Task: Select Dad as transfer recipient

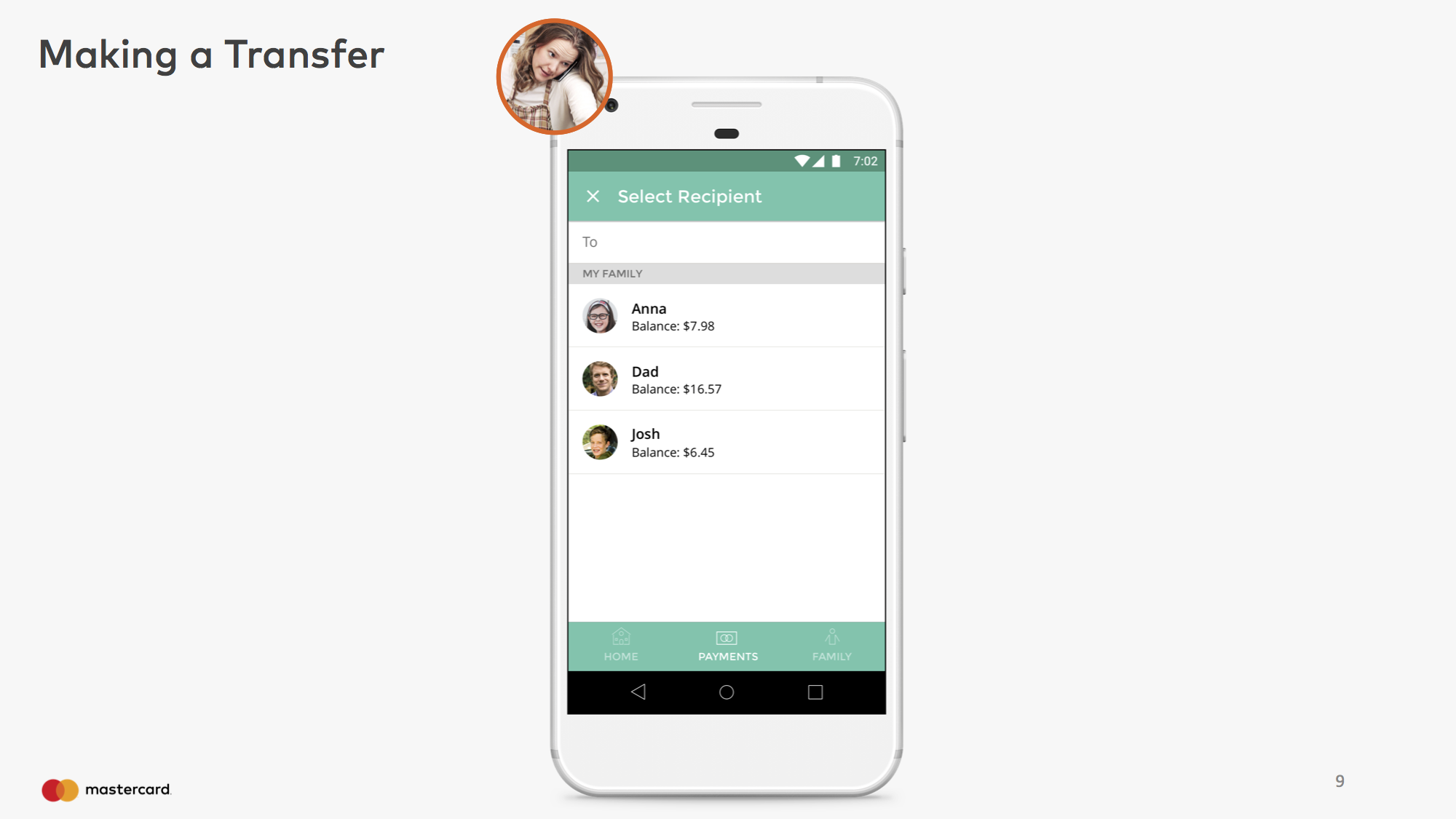Action: tap(726, 378)
